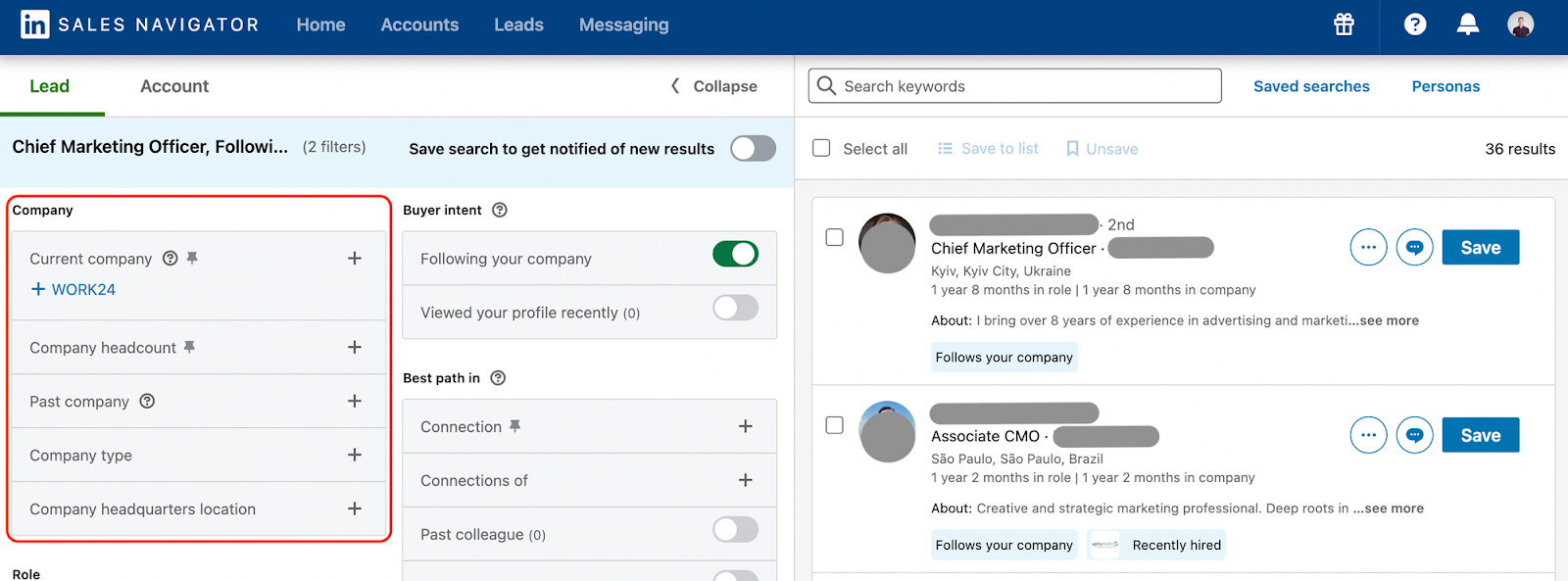Click the LinkedIn Sales Navigator logo
The image size is (1568, 581).
point(140,24)
